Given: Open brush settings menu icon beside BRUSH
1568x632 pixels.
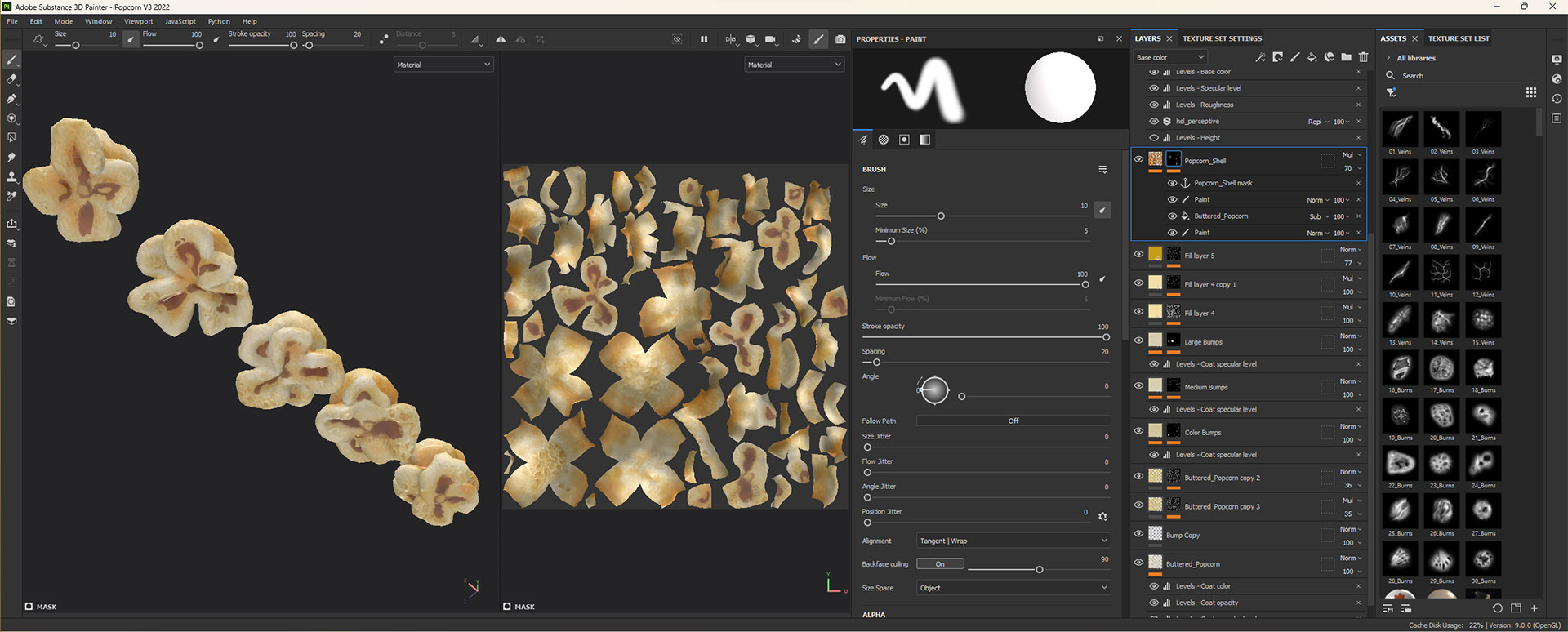Looking at the screenshot, I should 1102,170.
